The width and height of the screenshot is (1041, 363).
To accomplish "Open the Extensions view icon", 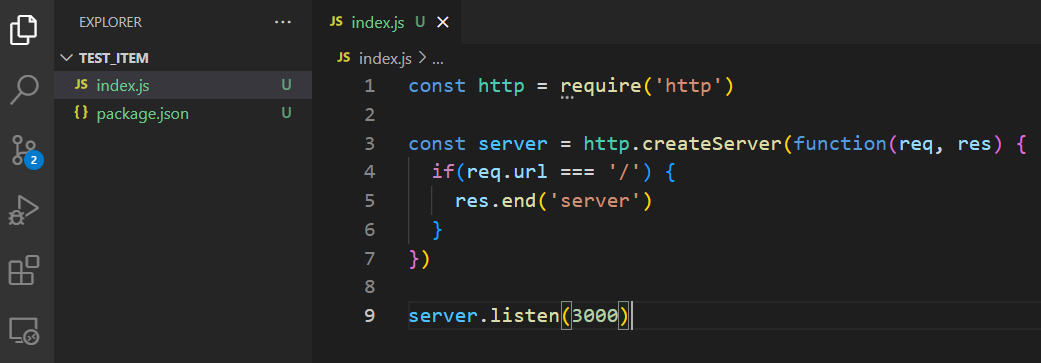I will pyautogui.click(x=24, y=270).
